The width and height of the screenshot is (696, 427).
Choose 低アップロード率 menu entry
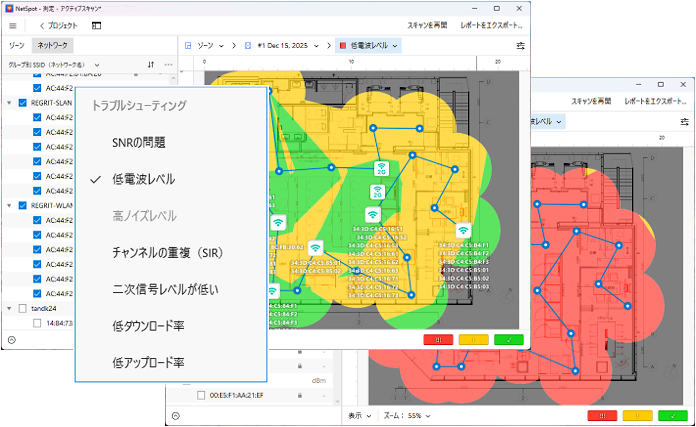148,363
